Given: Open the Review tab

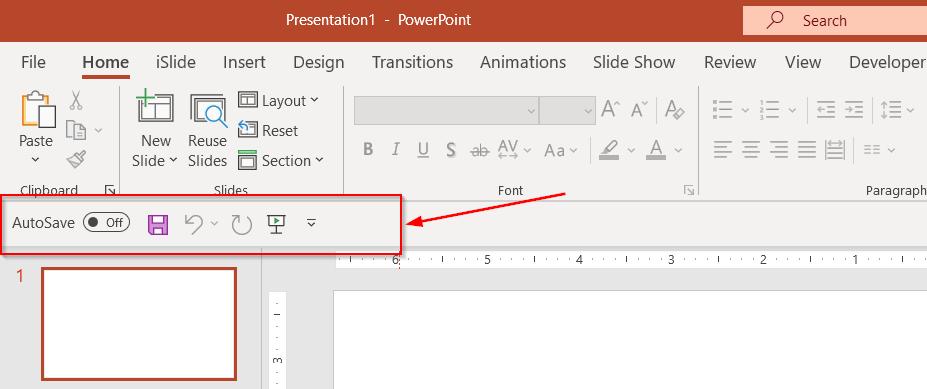Looking at the screenshot, I should [730, 62].
